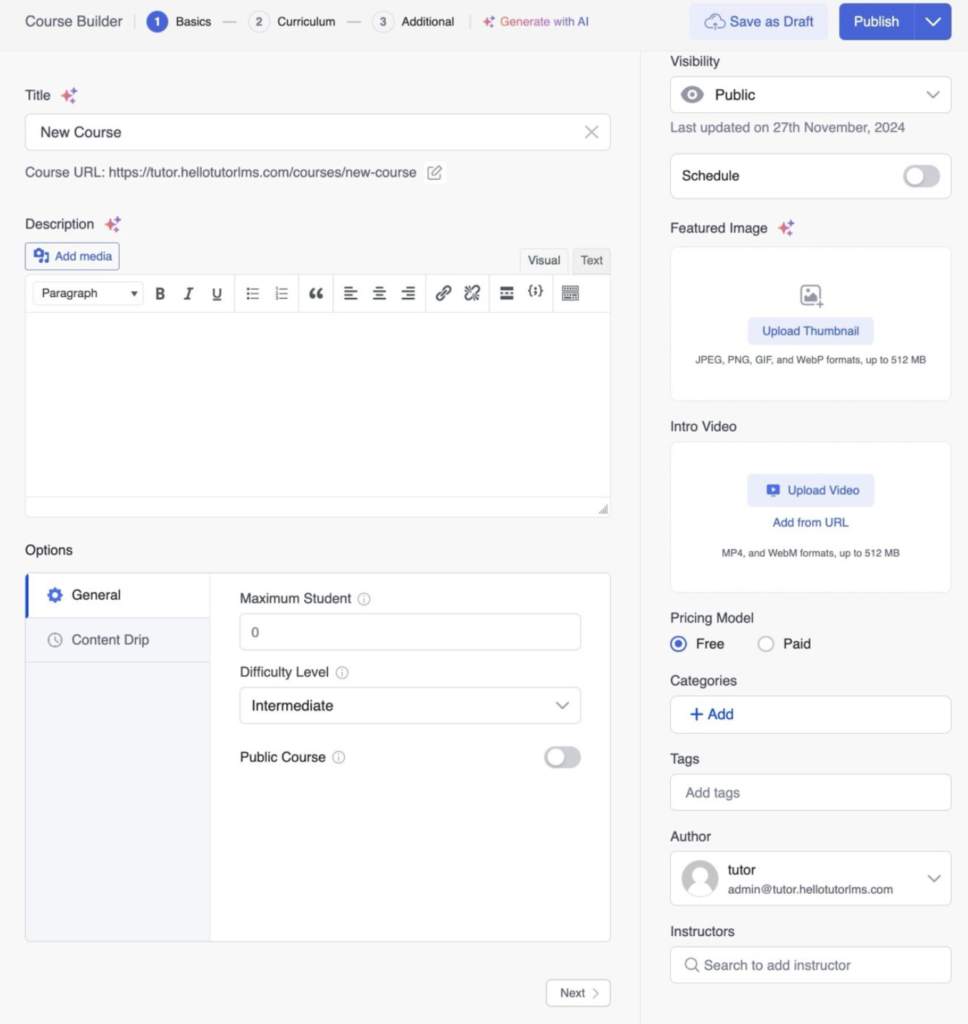Click the Add tags input field
The width and height of the screenshot is (968, 1024).
tap(810, 793)
